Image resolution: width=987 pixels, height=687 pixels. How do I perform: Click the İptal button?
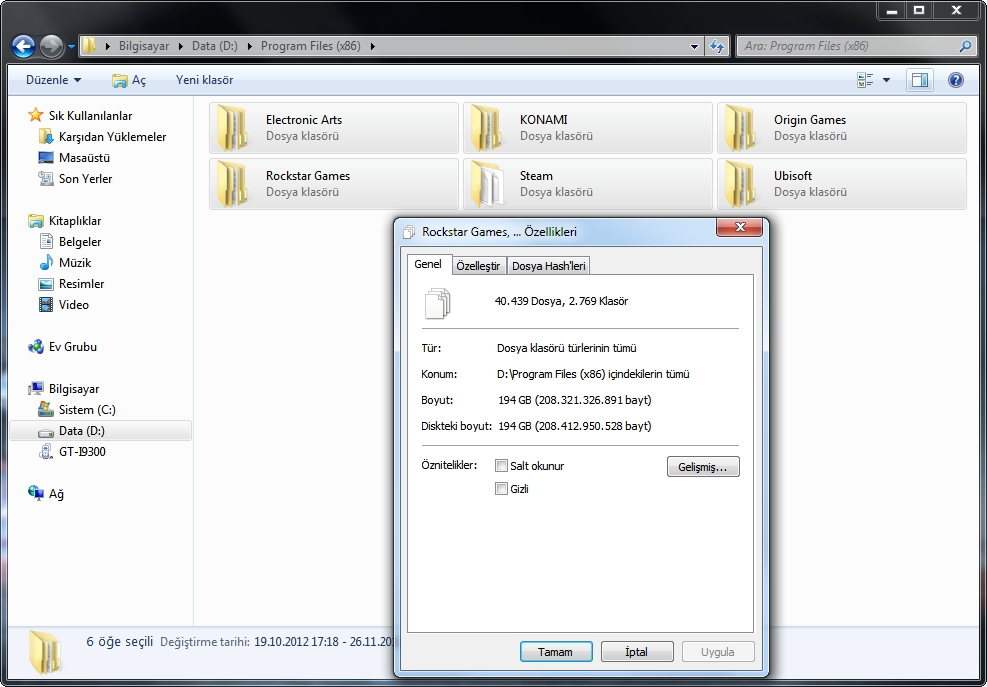[x=637, y=652]
